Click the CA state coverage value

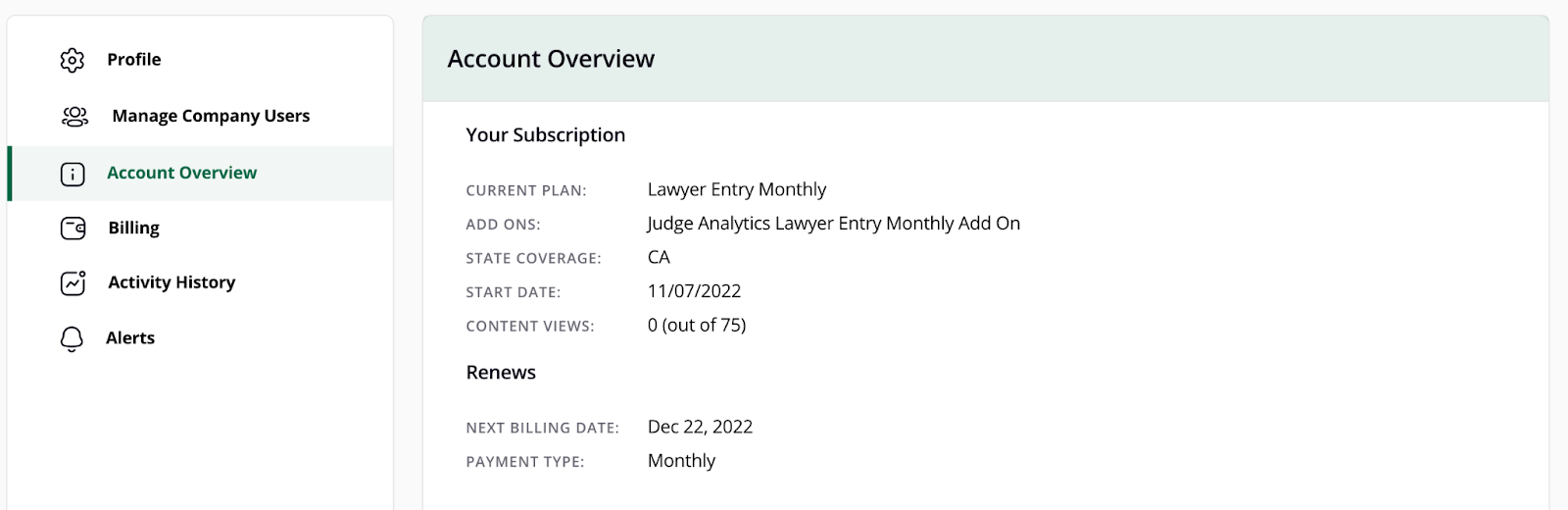click(659, 257)
